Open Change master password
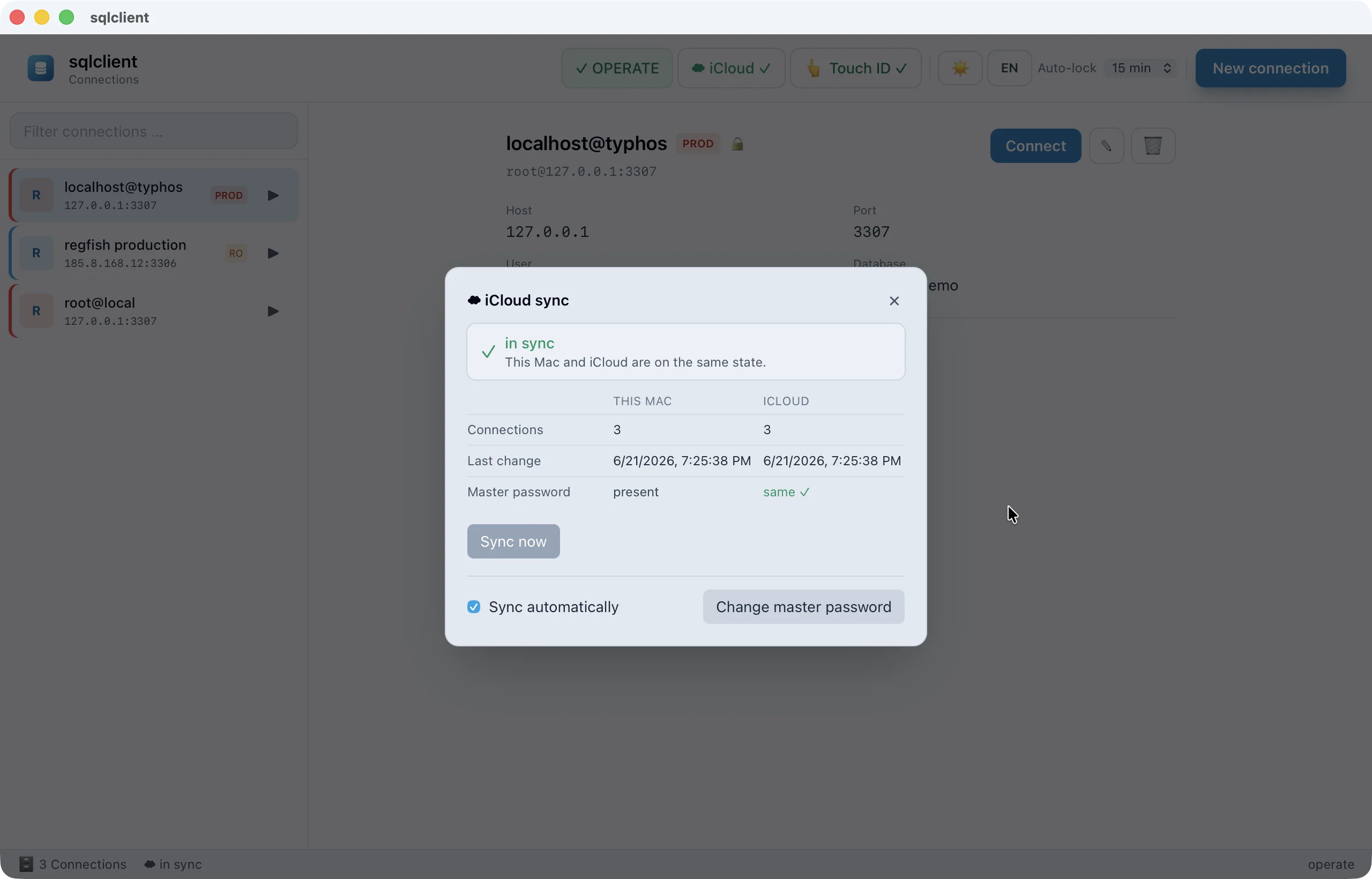The image size is (1372, 879). click(803, 607)
